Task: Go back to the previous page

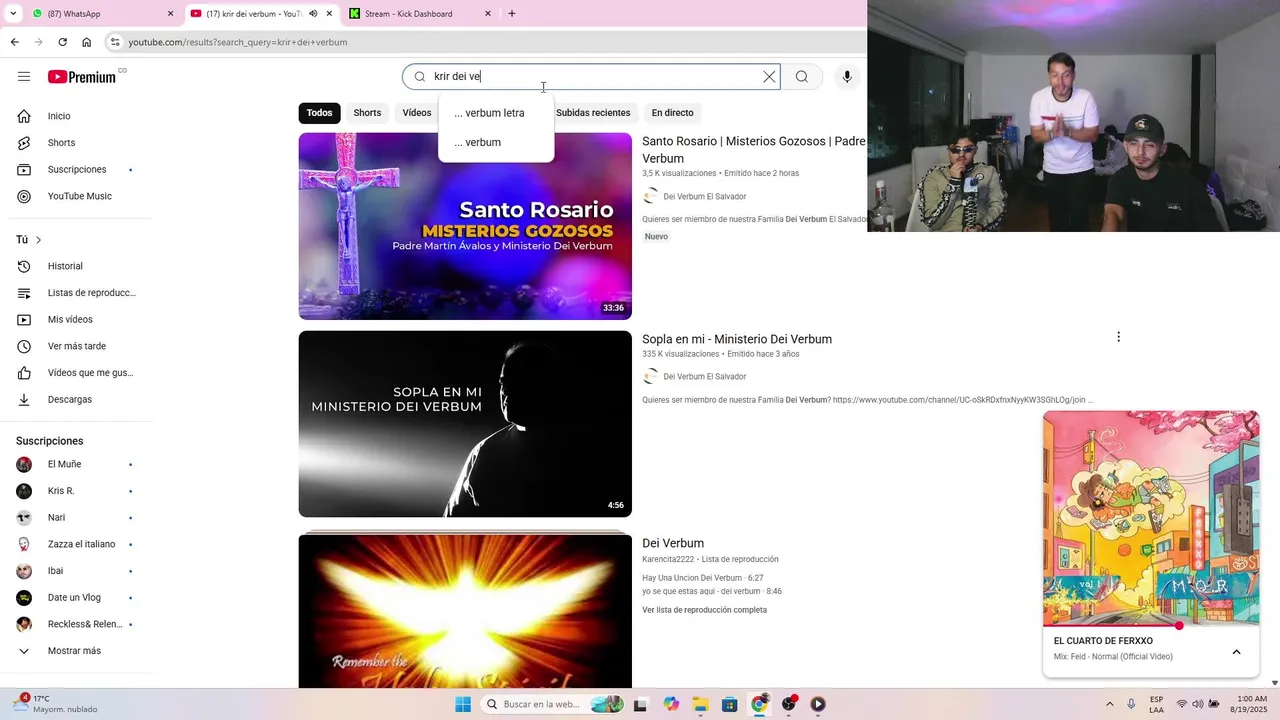Action: tap(14, 42)
